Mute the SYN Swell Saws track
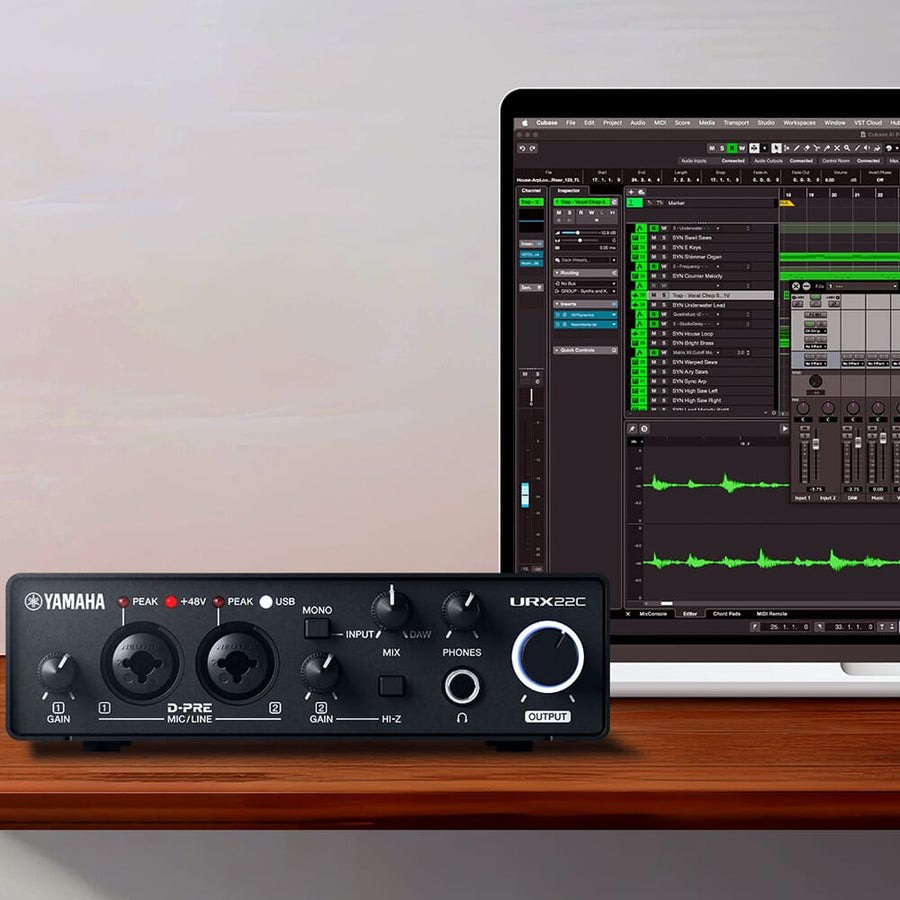 pyautogui.click(x=653, y=238)
